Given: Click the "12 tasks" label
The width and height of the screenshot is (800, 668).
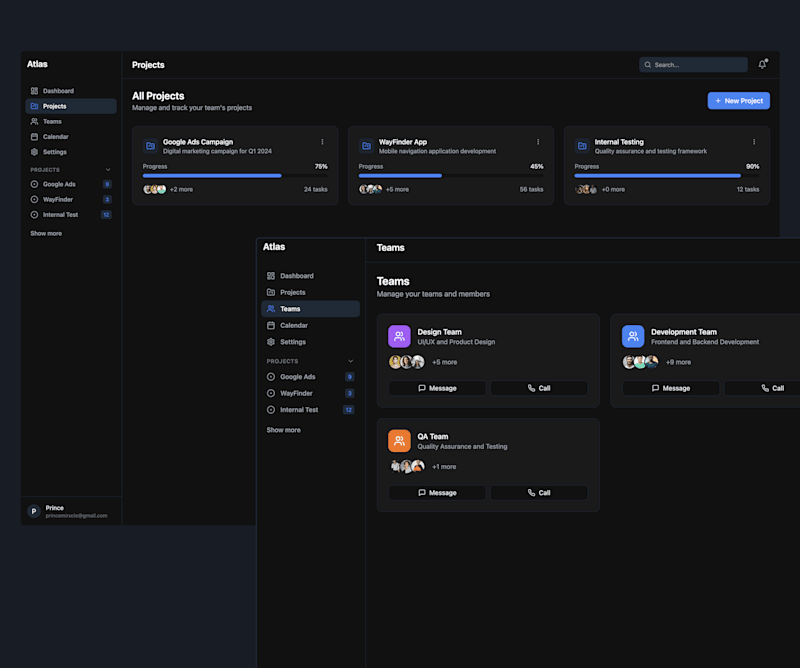Looking at the screenshot, I should click(x=747, y=189).
